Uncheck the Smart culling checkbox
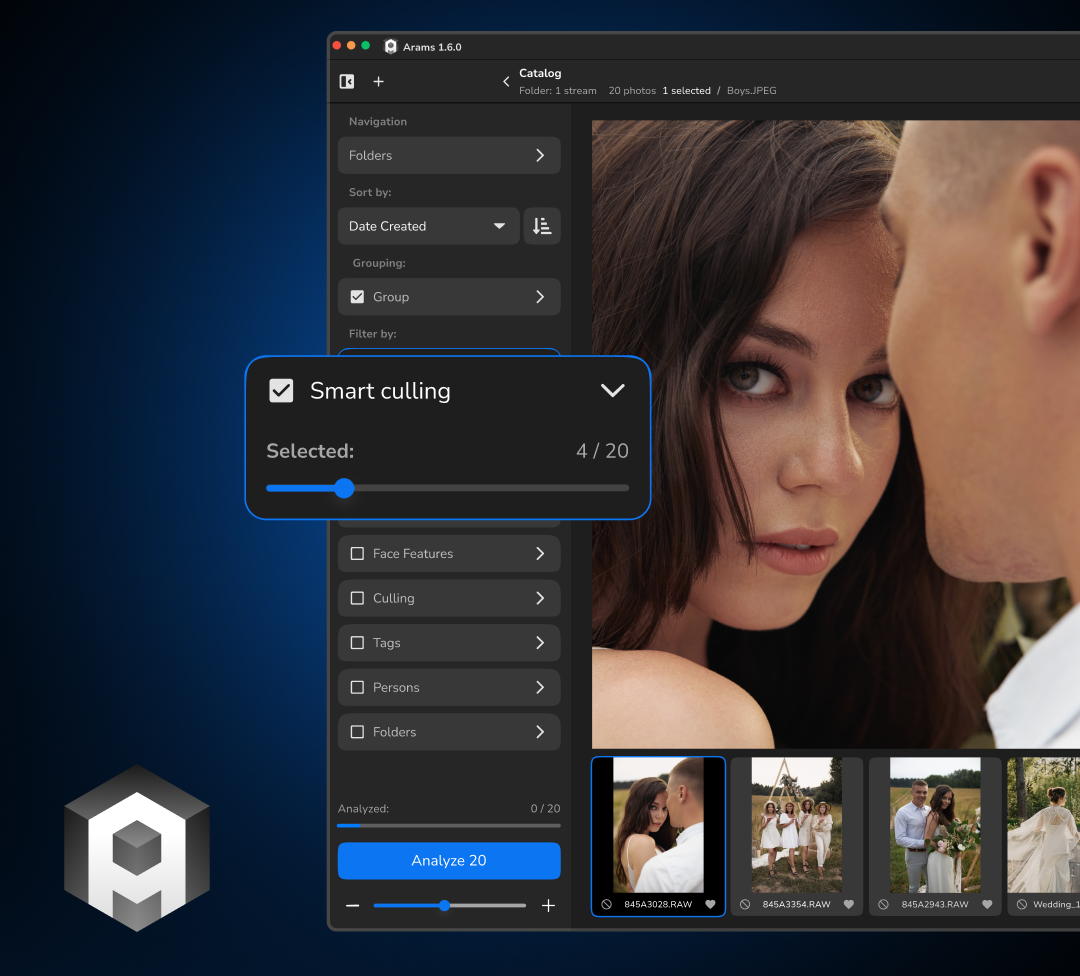 [x=281, y=391]
